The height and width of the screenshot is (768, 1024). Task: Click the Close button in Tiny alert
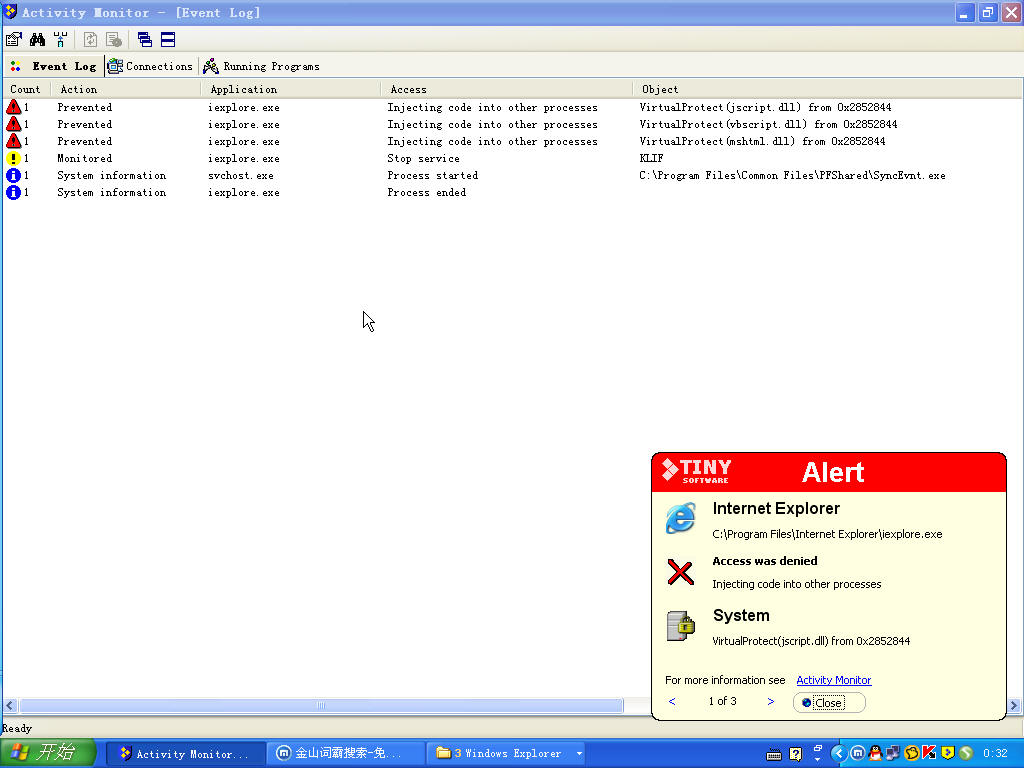[829, 703]
